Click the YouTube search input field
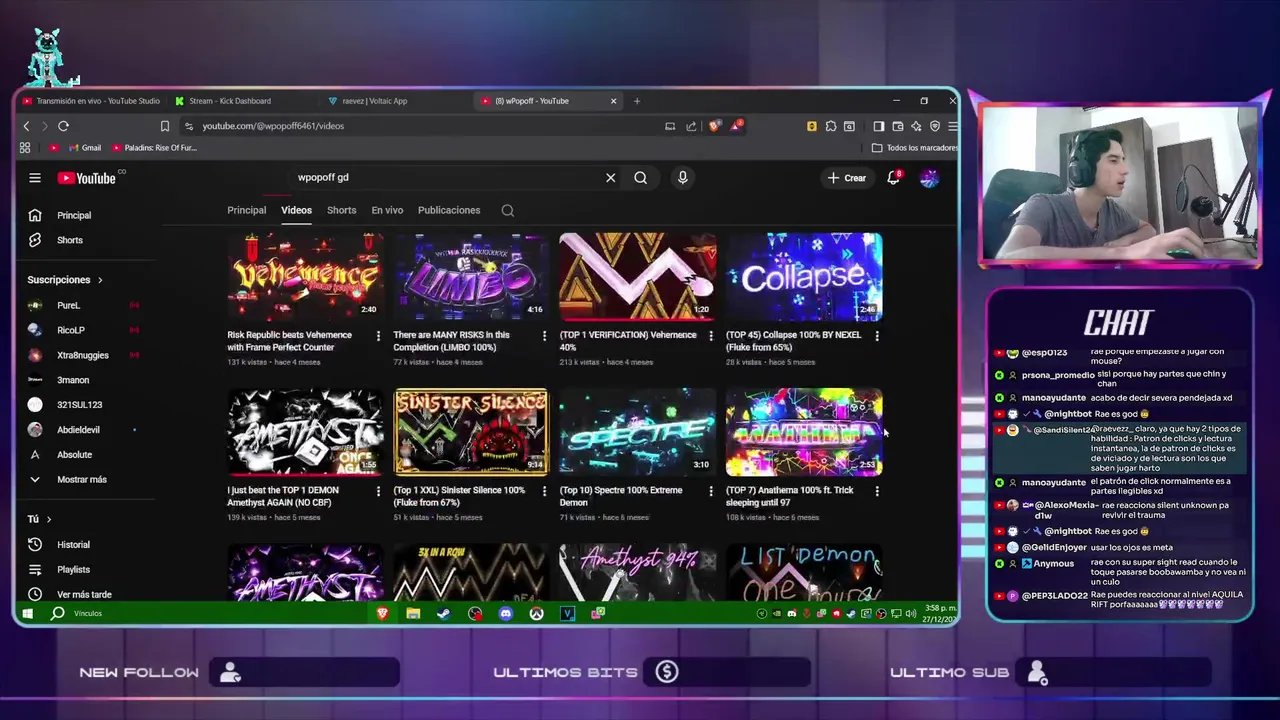Viewport: 1280px width, 720px height. [445, 178]
